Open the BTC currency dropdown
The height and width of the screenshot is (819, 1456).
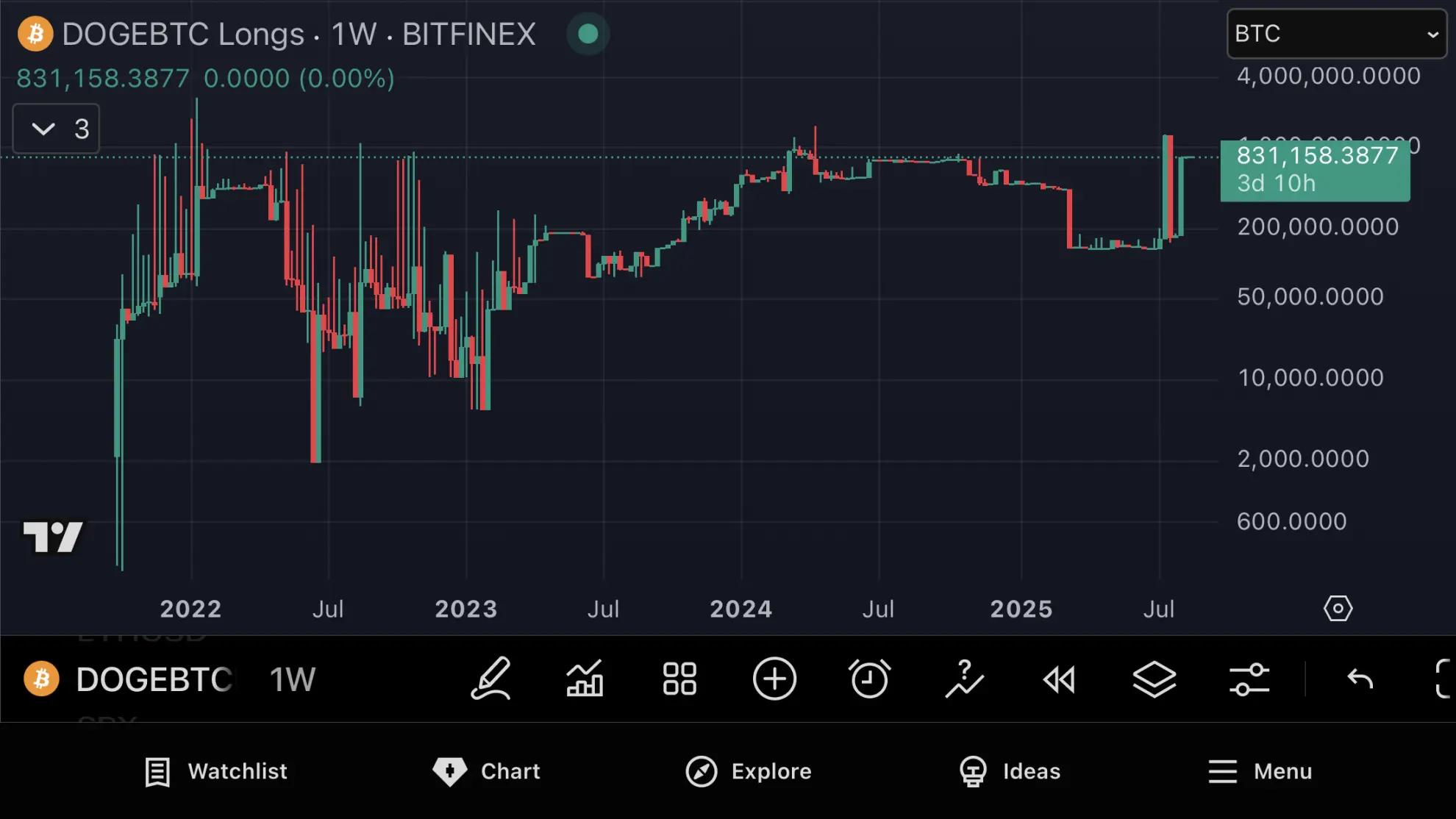point(1336,34)
